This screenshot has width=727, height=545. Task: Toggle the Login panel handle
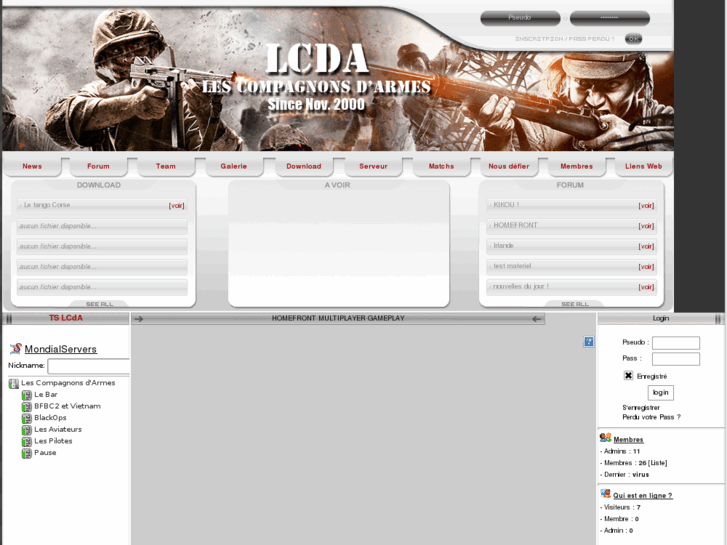[718, 318]
